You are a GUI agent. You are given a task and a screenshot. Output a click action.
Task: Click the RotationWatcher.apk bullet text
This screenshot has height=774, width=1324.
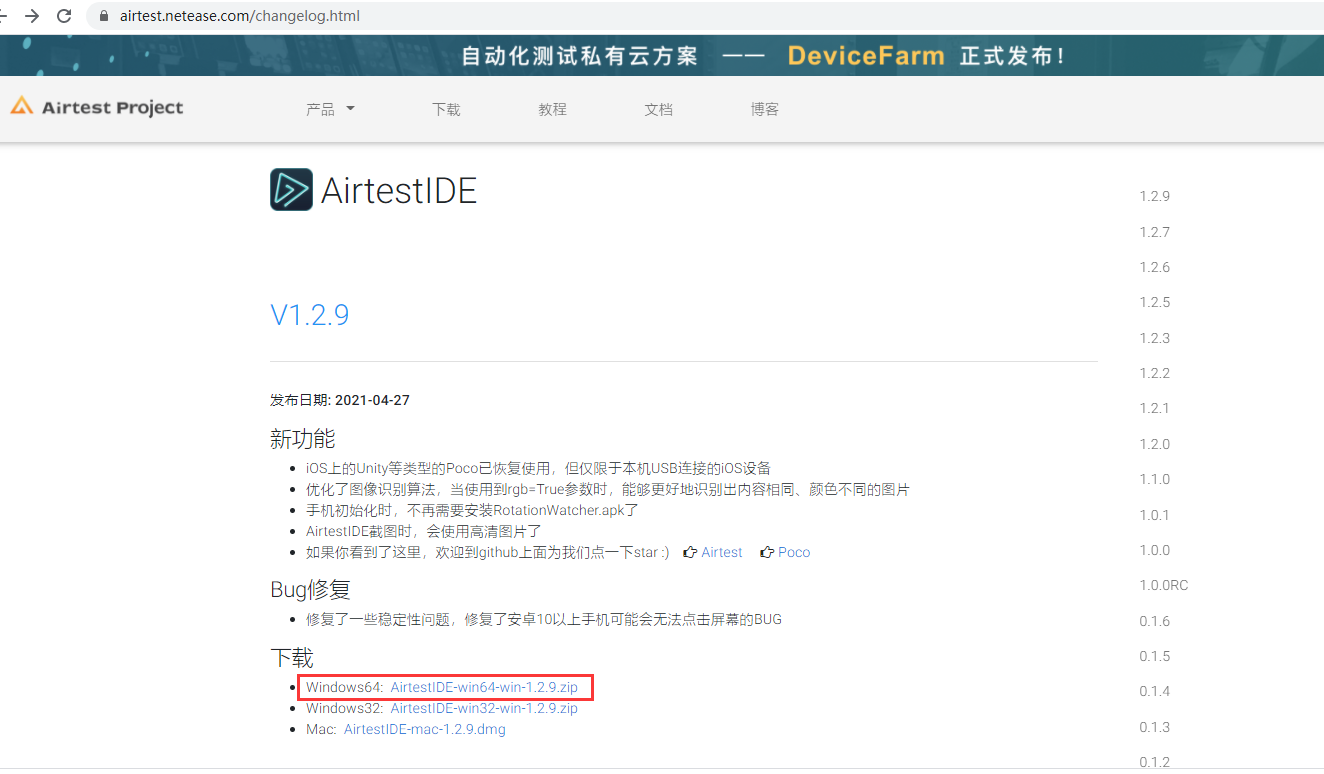tap(472, 510)
